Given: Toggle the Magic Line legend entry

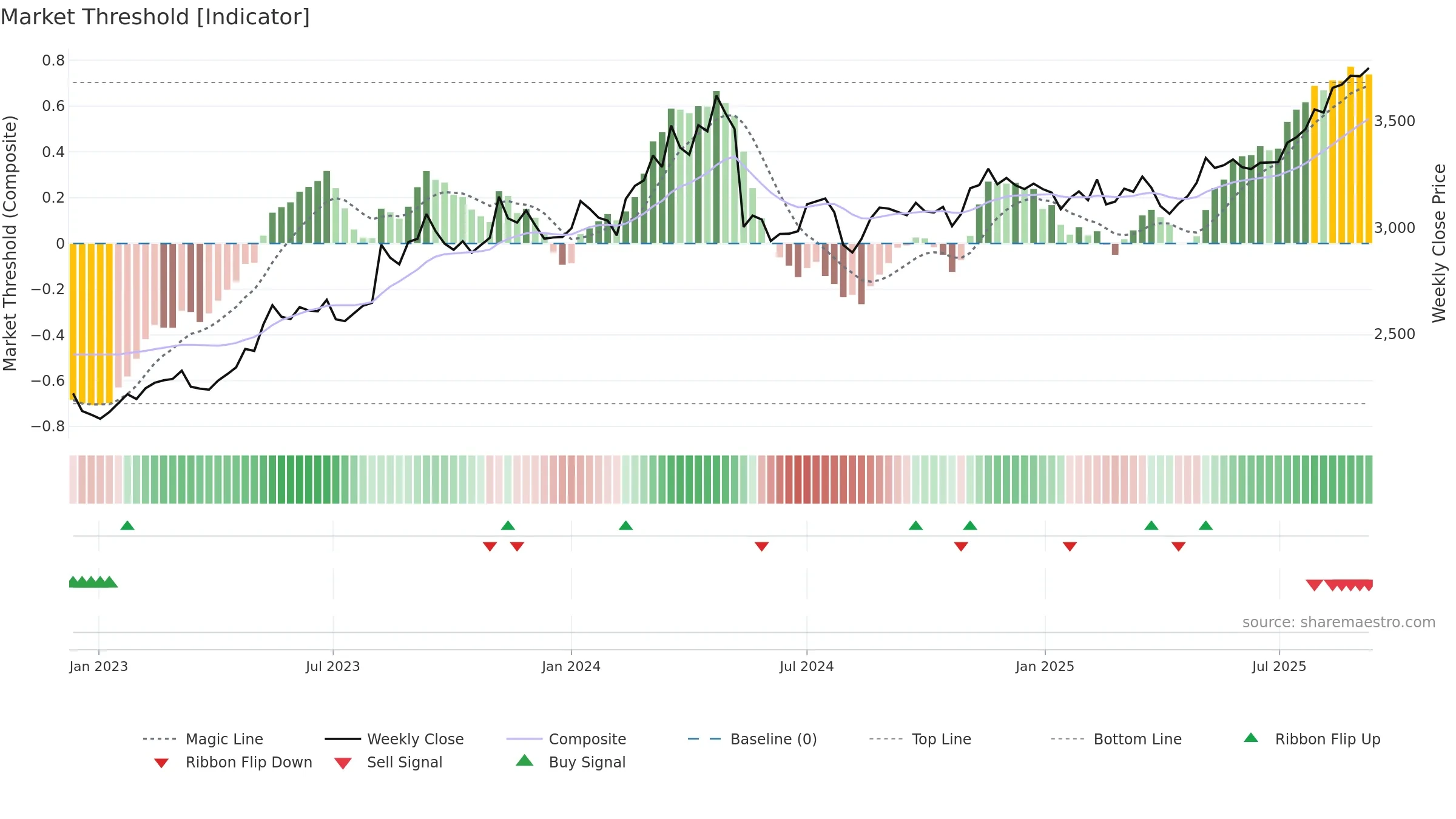Looking at the screenshot, I should point(203,739).
